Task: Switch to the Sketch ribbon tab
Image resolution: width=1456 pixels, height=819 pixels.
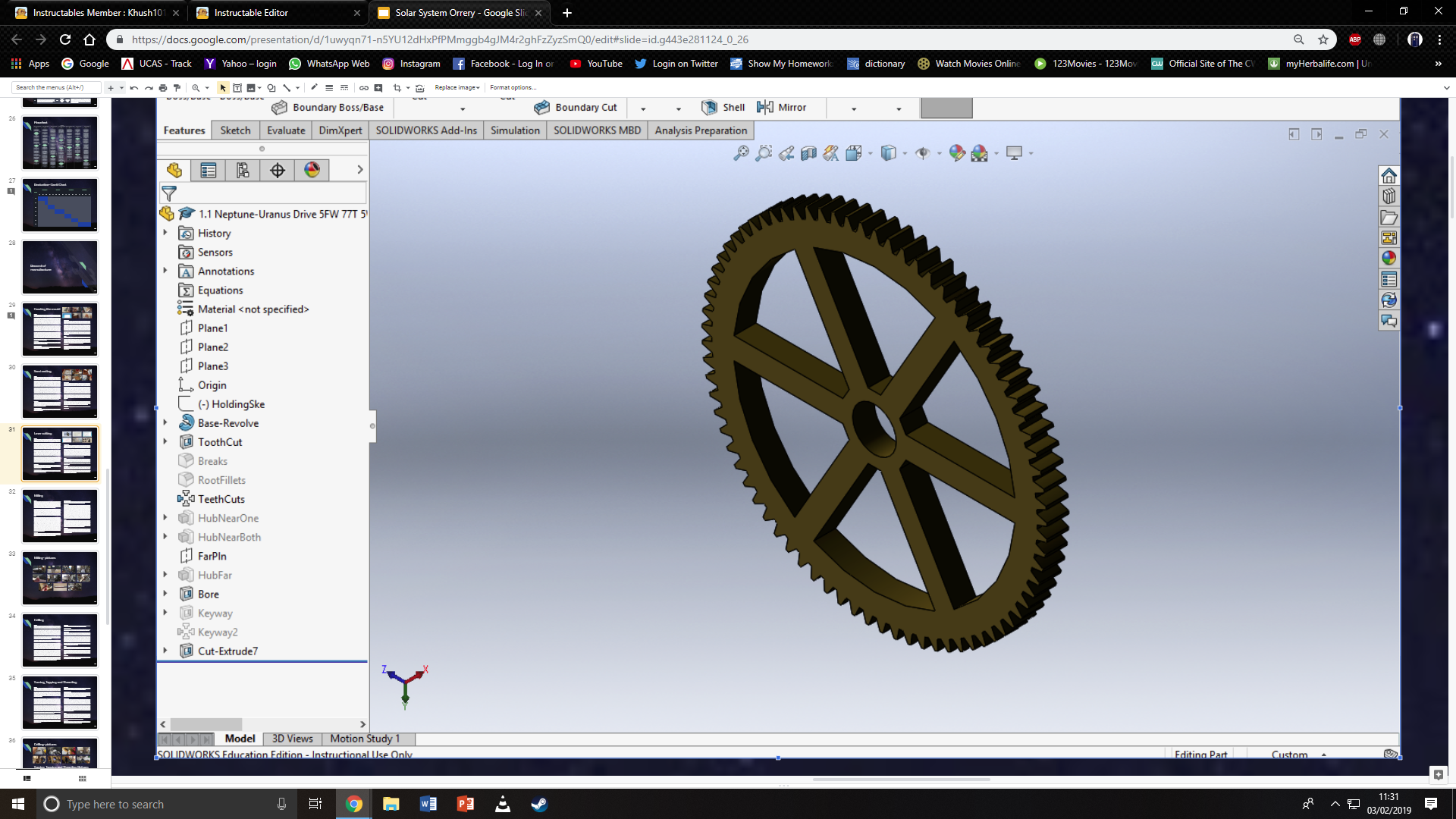Action: coord(235,130)
